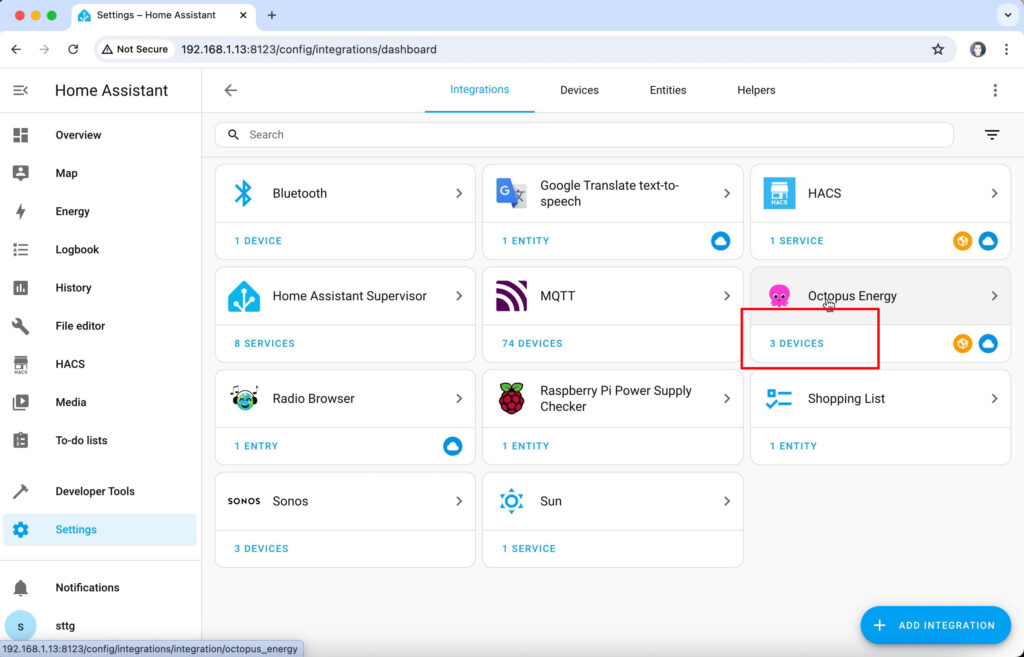Click the HACS integration card logo
The image size is (1024, 657).
[x=779, y=193]
